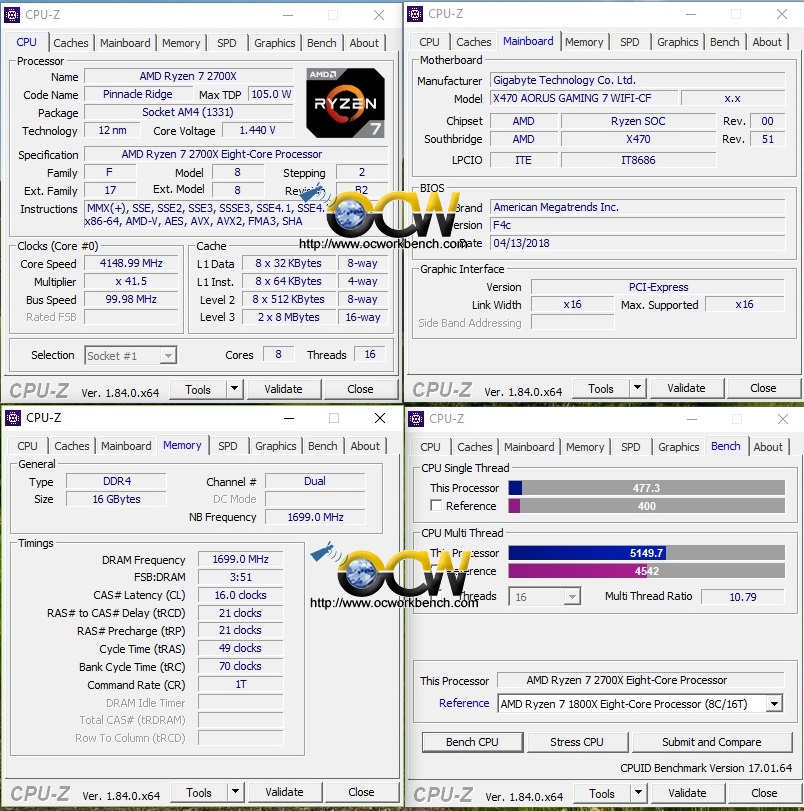Select the SPD tab in the CPU window
Viewport: 804px width, 811px height.
tap(227, 43)
